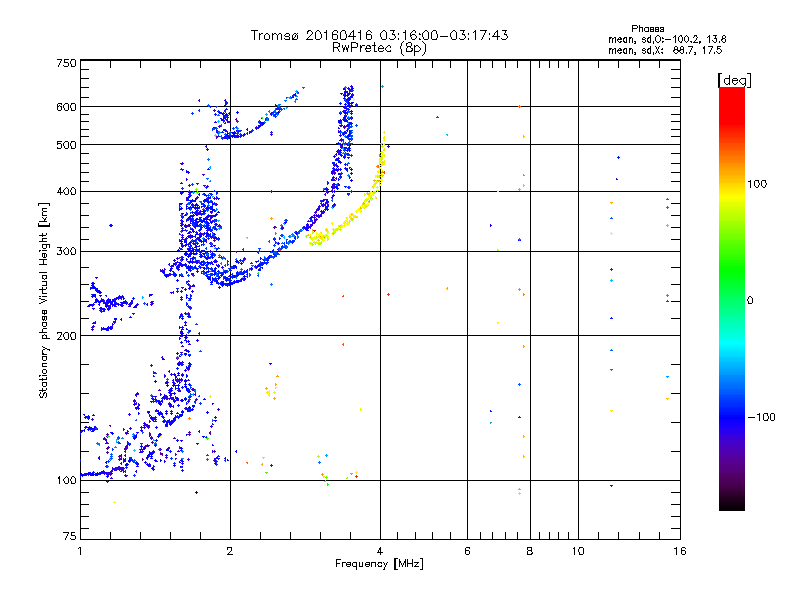This screenshot has height=600, width=800.
Task: Click the '6' frequency axis label
Action: 467,551
